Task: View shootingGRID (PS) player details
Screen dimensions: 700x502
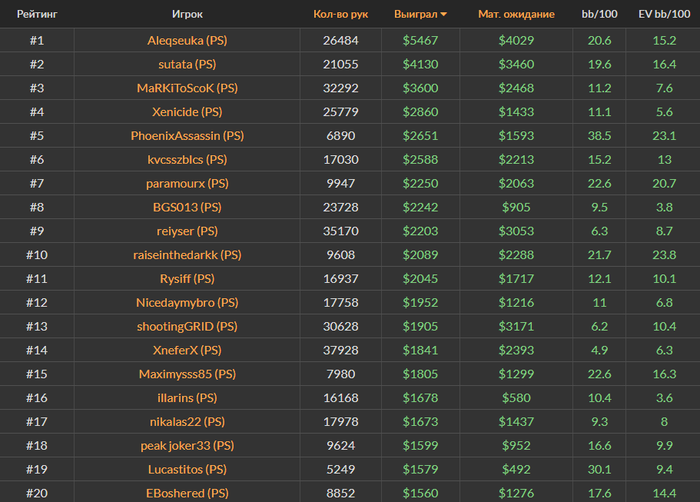Action: click(187, 326)
